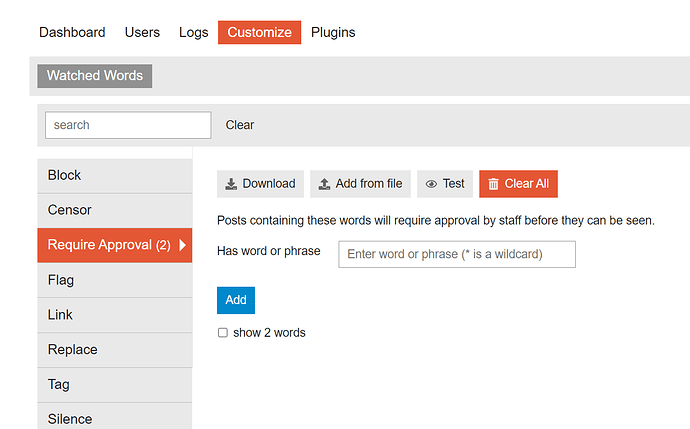Click the download arrow icon
This screenshot has height=429, width=690.
[x=231, y=184]
